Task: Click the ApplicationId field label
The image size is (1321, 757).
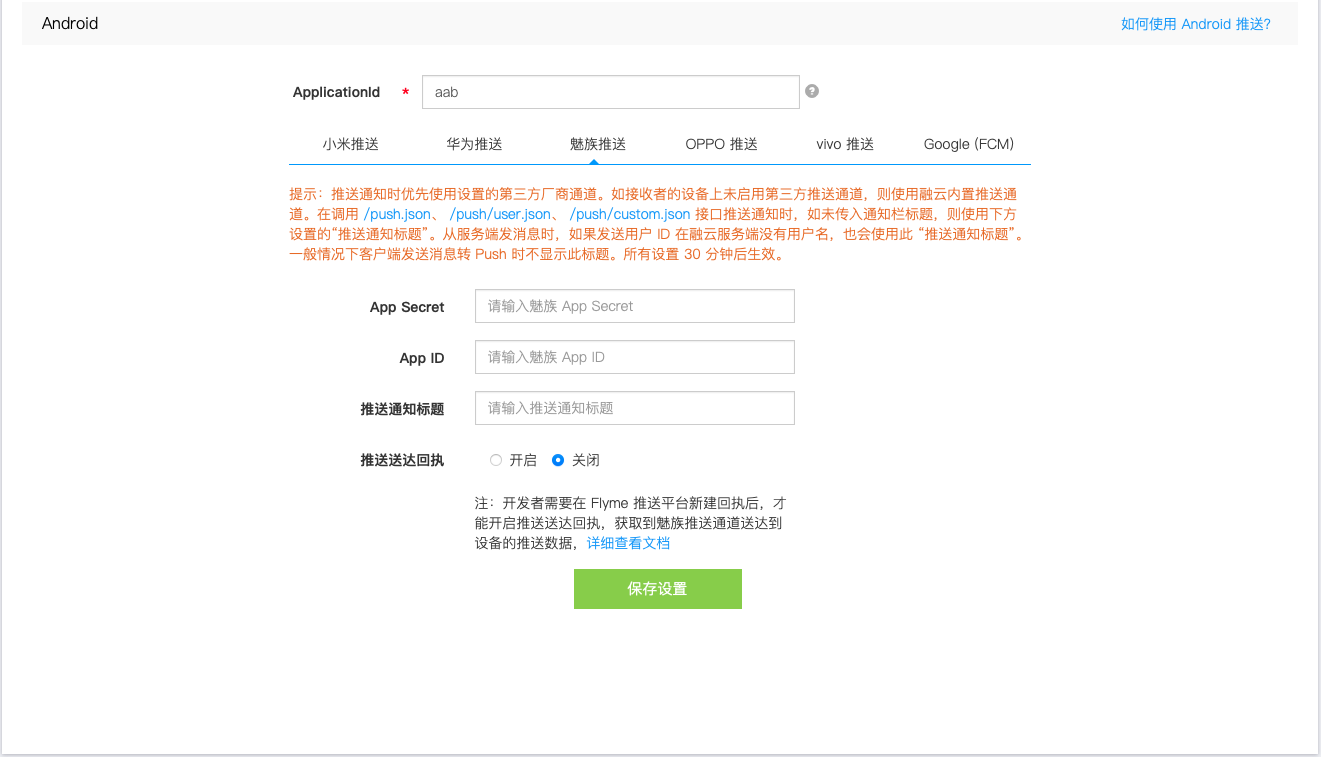Action: tap(336, 92)
